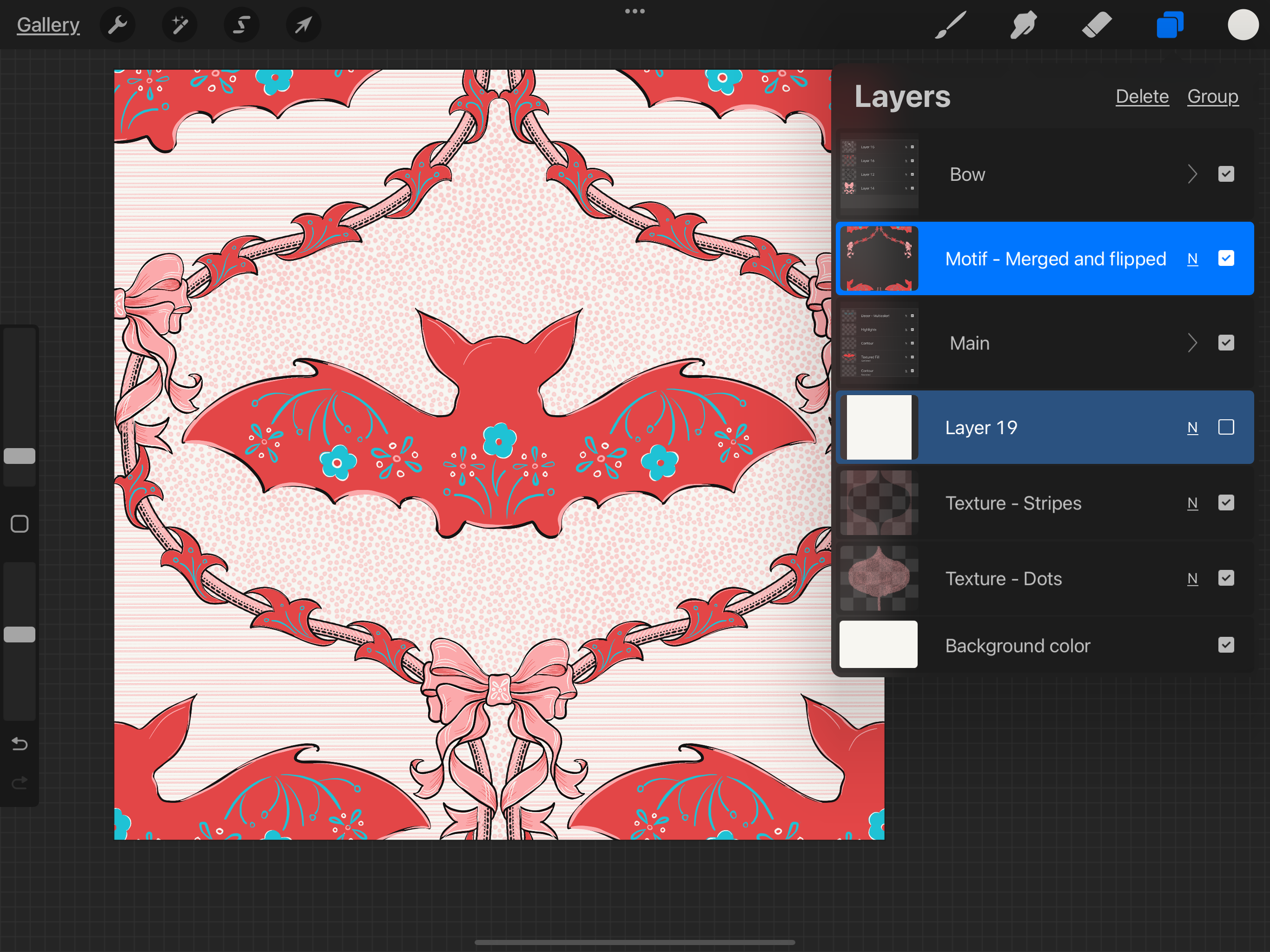Tap the Main group thumbnail
Image resolution: width=1270 pixels, height=952 pixels.
(x=879, y=343)
